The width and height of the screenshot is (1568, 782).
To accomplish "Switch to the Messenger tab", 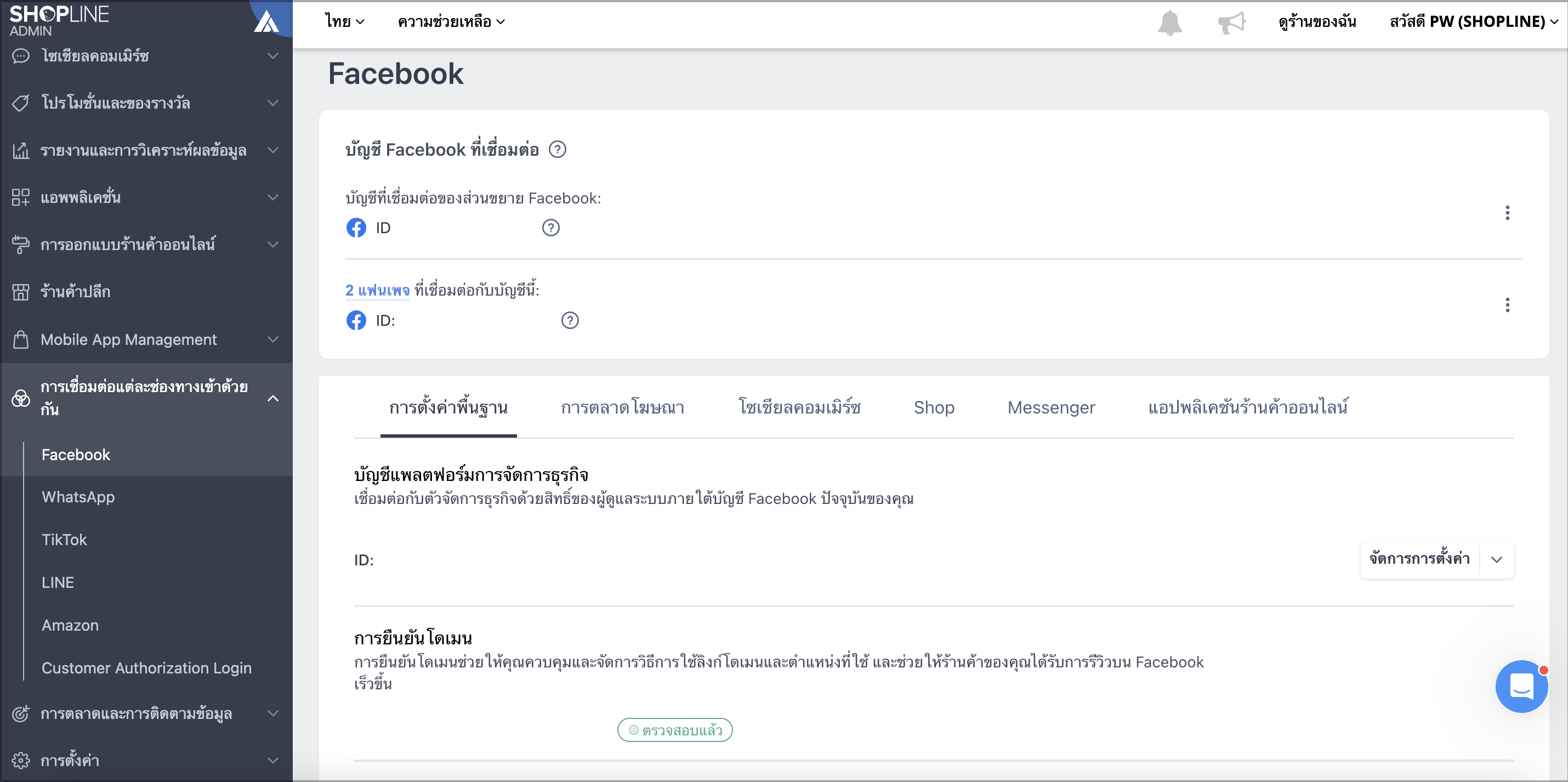I will point(1050,407).
